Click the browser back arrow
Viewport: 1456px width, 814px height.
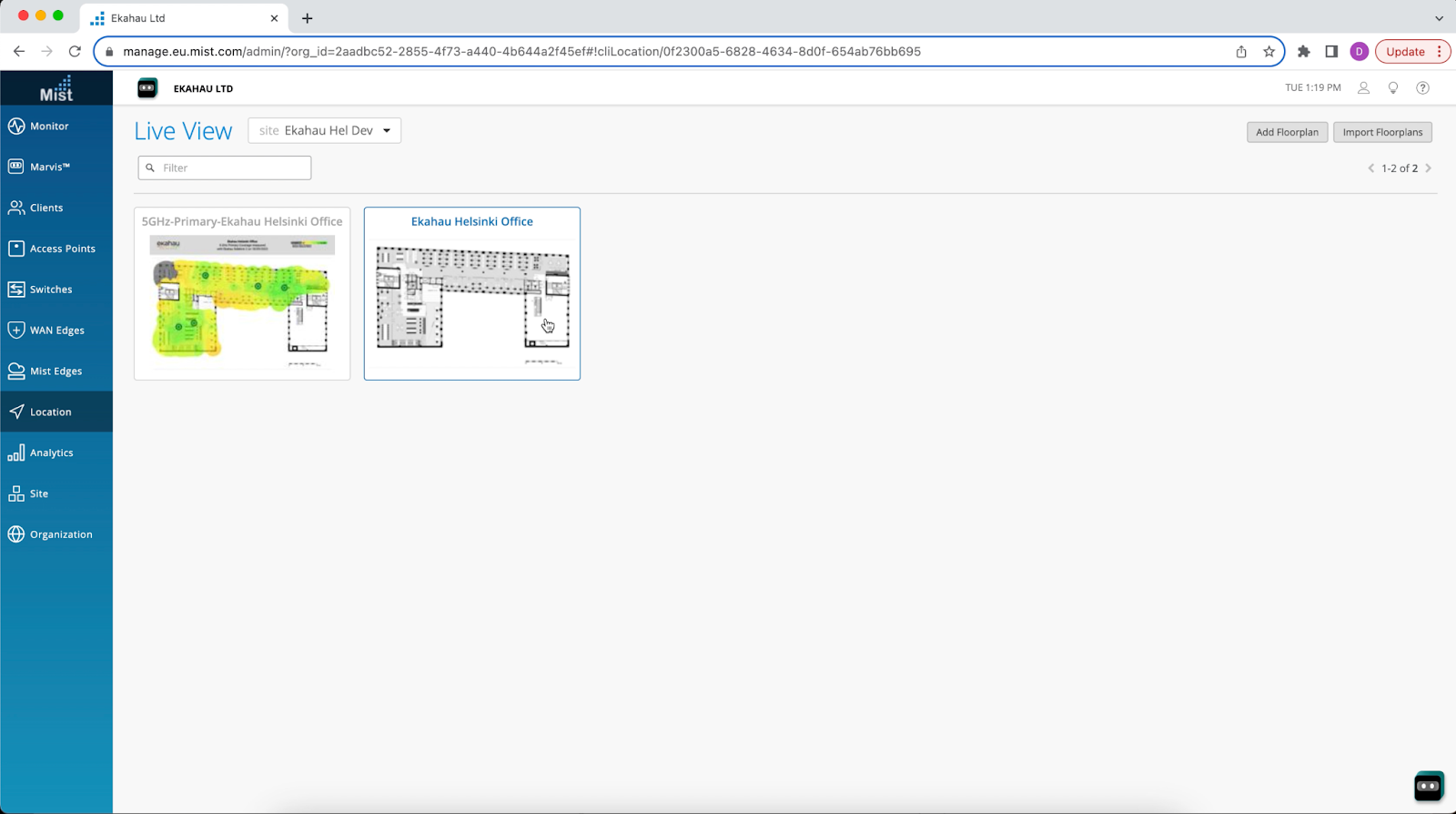click(19, 52)
